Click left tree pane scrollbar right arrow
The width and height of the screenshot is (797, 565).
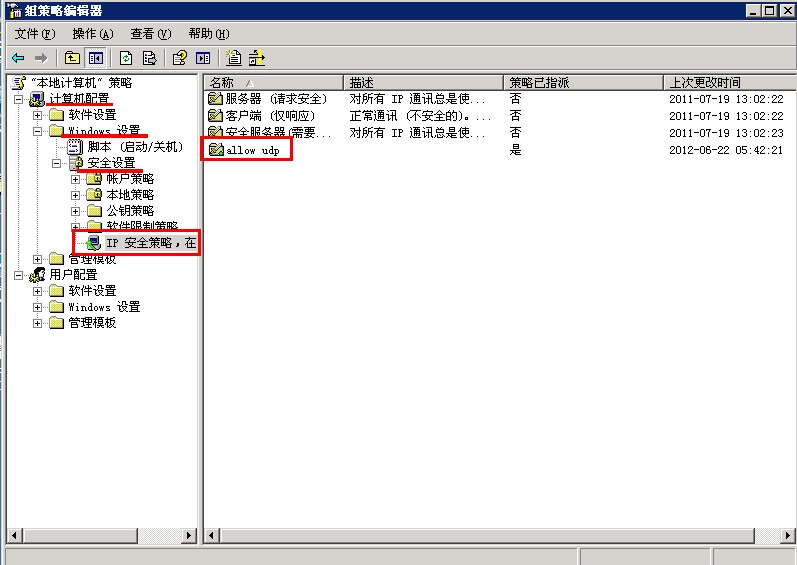click(x=190, y=536)
